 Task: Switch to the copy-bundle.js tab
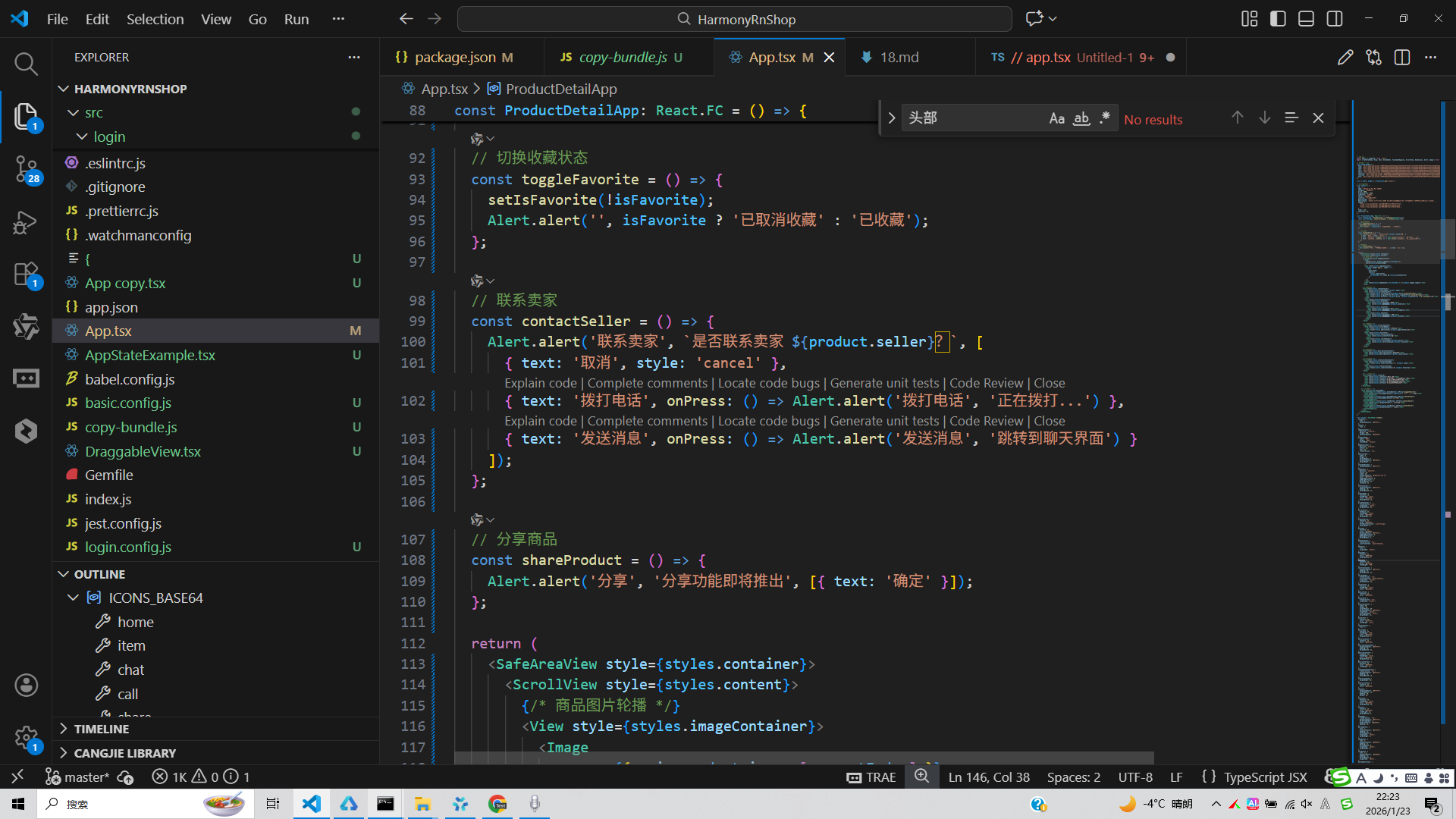tap(623, 58)
